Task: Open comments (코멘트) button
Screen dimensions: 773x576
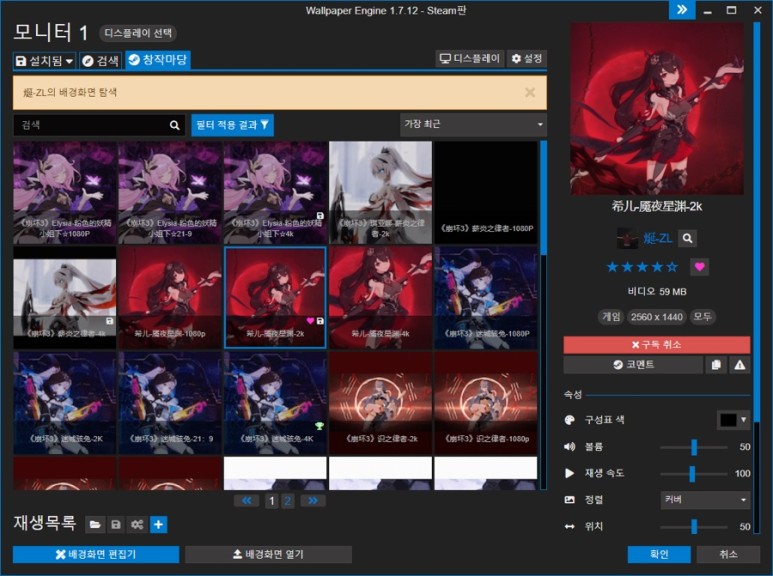Action: click(x=633, y=365)
